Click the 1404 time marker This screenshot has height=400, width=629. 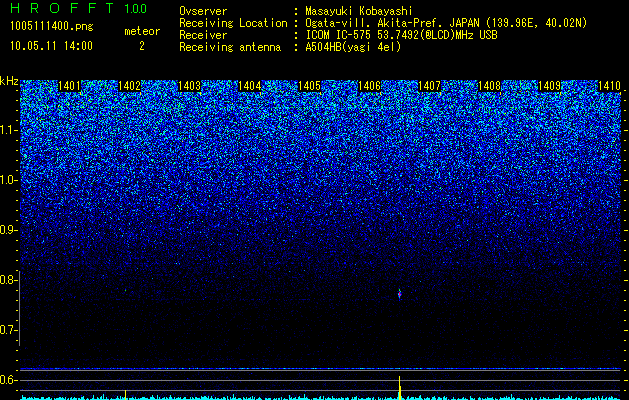coord(250,86)
